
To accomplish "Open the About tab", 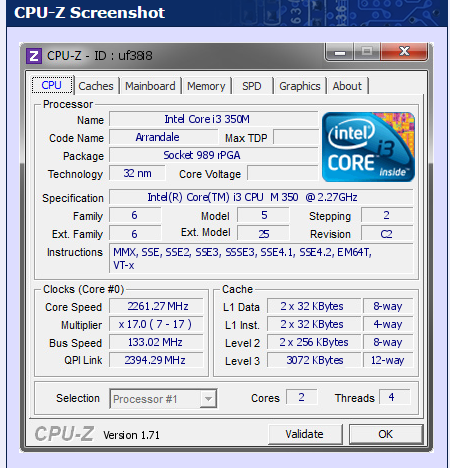I will tap(347, 86).
